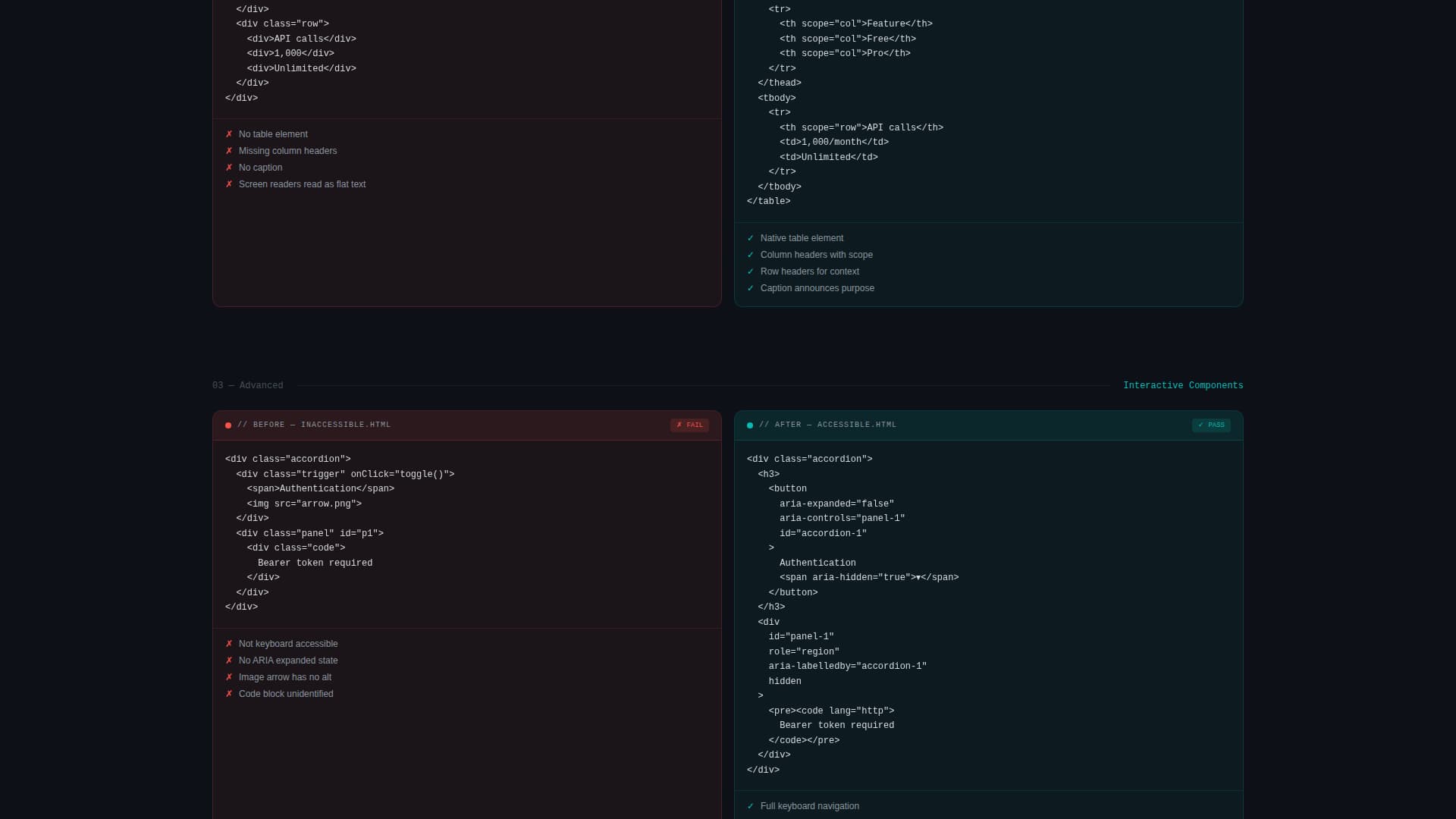Click the green PASS badge
The height and width of the screenshot is (819, 1456).
click(1211, 425)
